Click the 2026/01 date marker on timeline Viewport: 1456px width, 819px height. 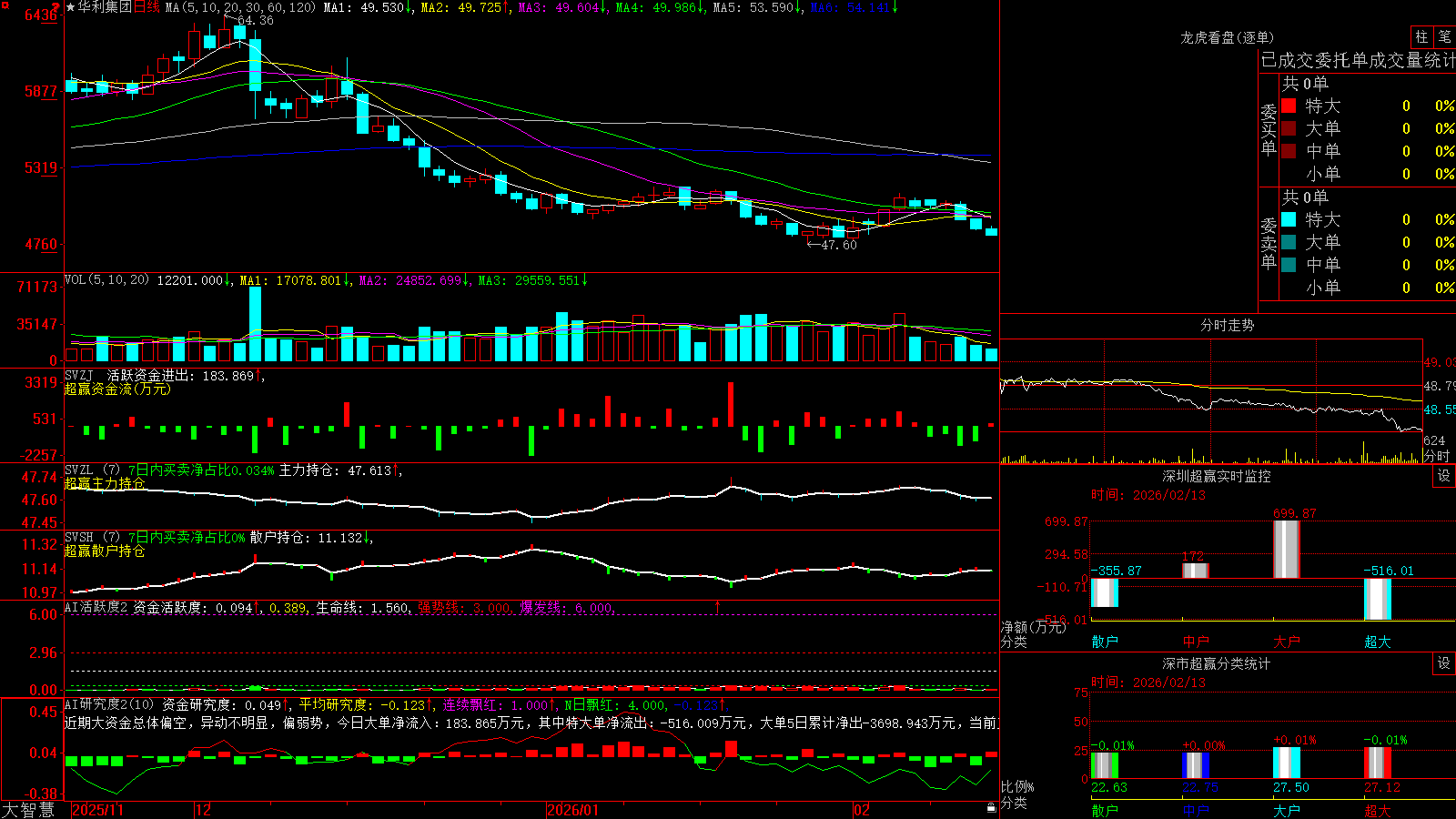573,810
